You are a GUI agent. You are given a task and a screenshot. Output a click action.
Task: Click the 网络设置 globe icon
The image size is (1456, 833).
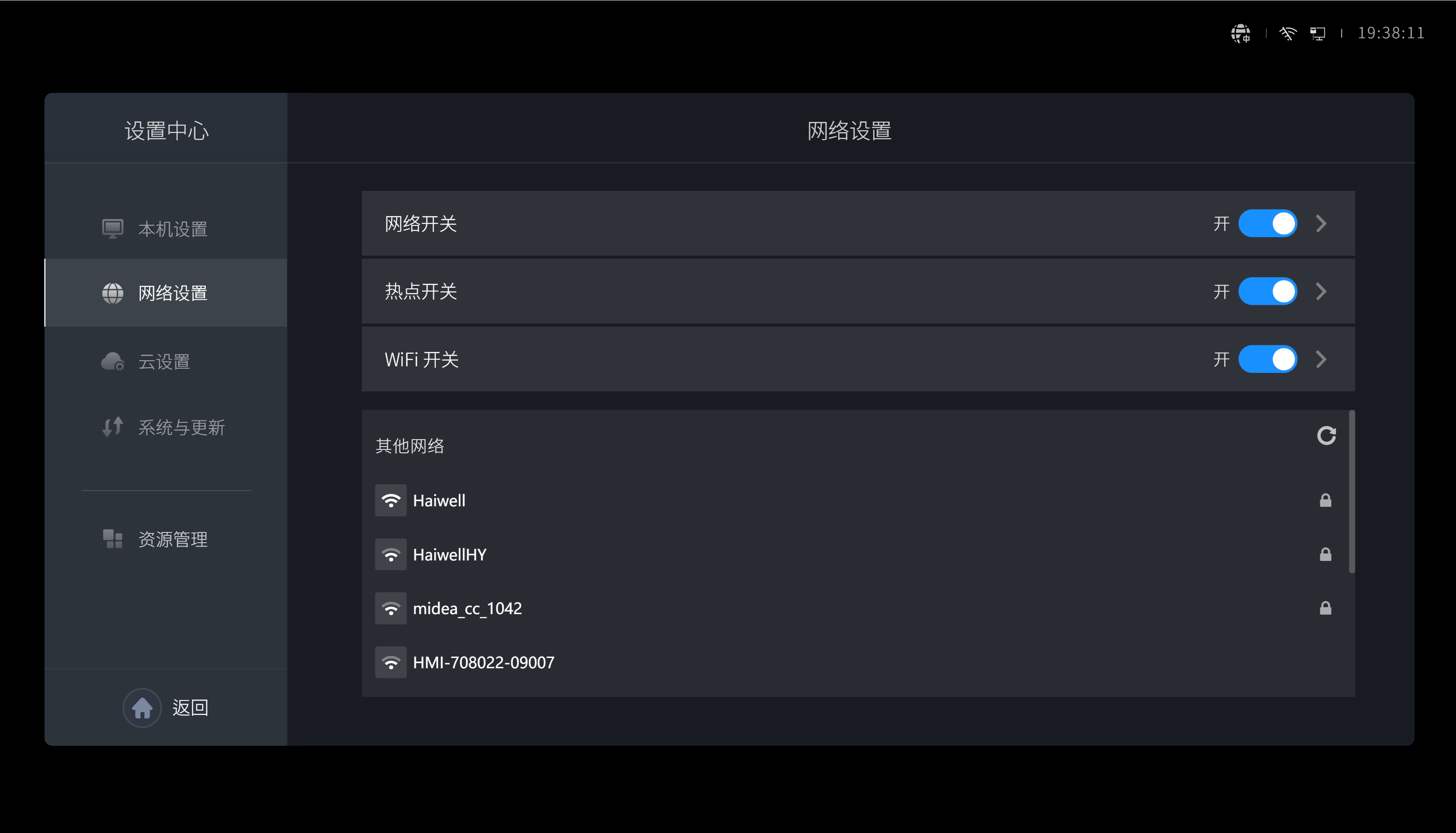[x=111, y=292]
